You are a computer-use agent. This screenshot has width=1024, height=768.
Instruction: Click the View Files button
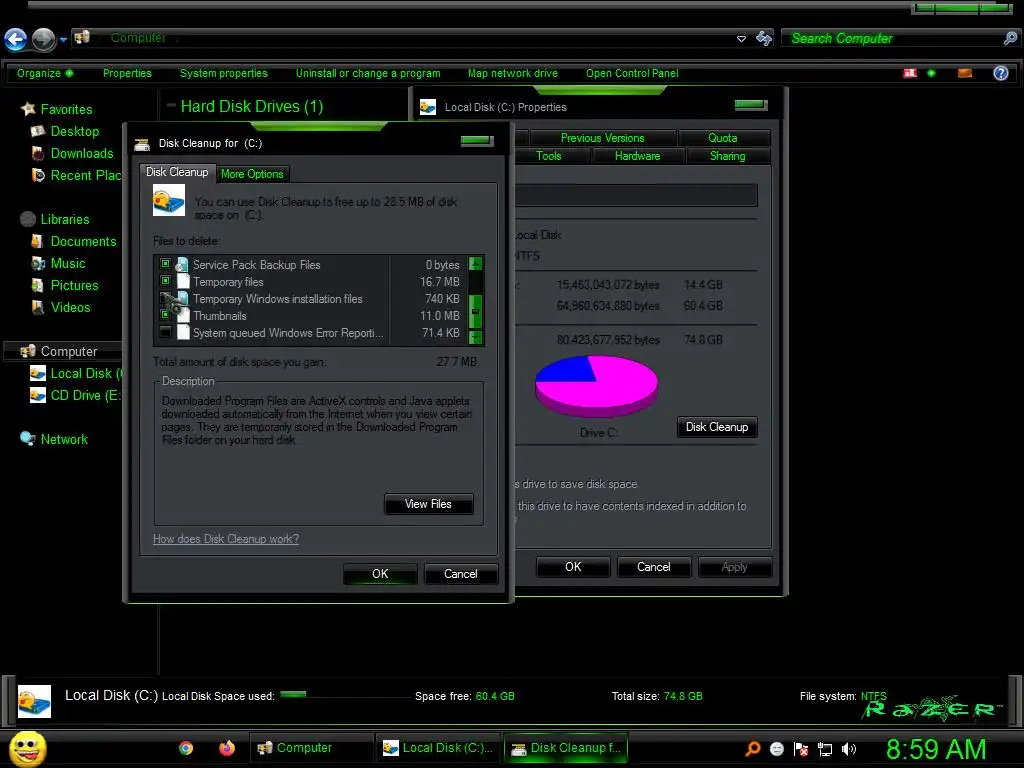[428, 504]
